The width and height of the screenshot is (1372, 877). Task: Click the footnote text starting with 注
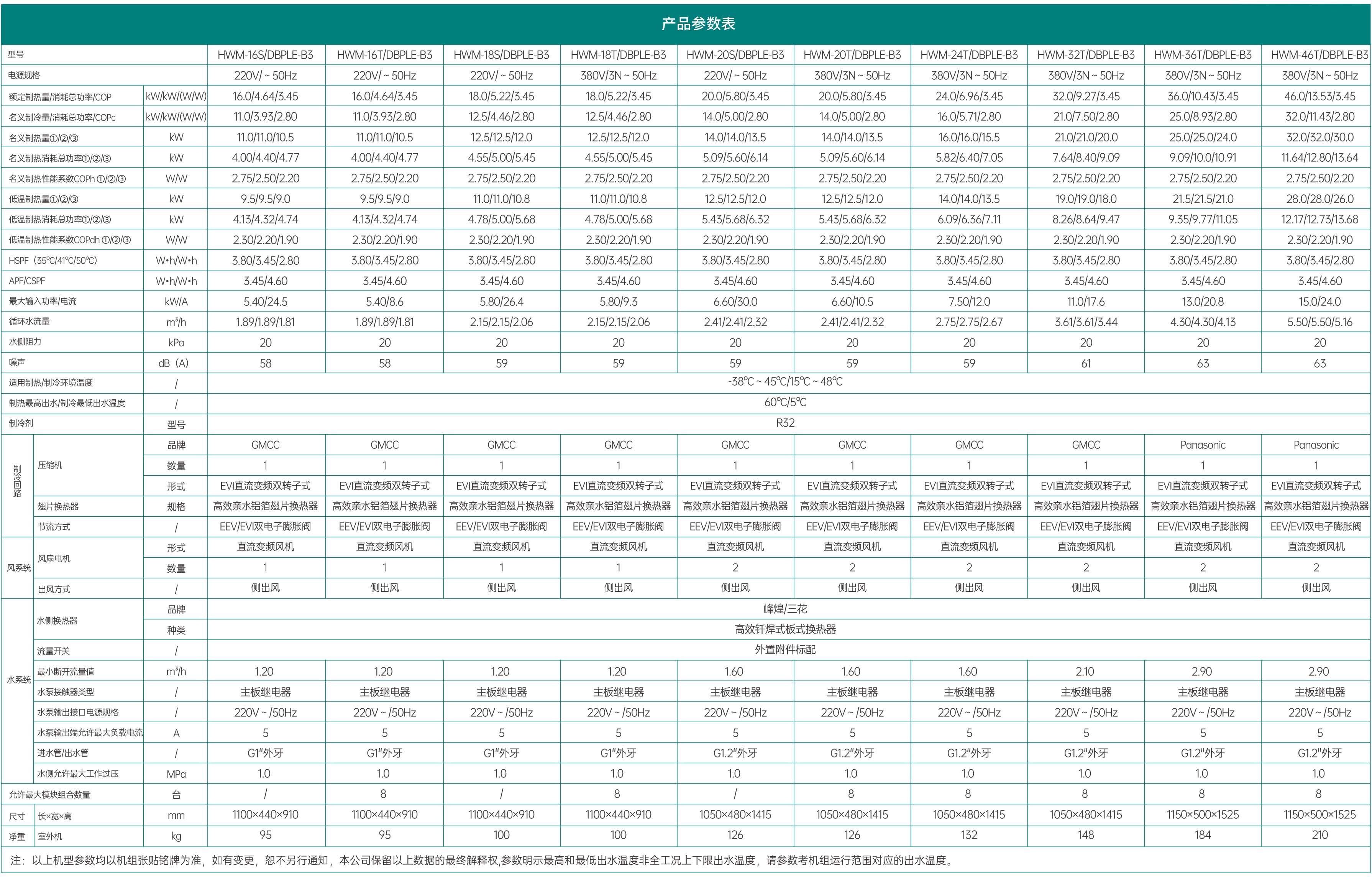481,861
